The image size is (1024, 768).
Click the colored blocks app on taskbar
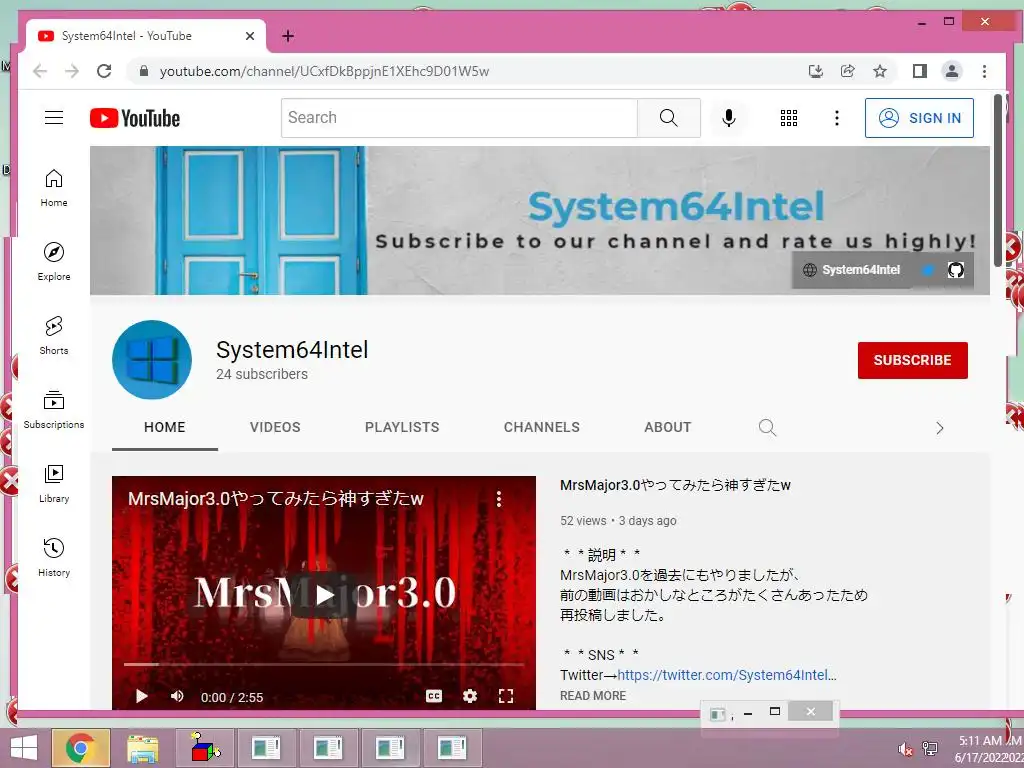(x=204, y=748)
